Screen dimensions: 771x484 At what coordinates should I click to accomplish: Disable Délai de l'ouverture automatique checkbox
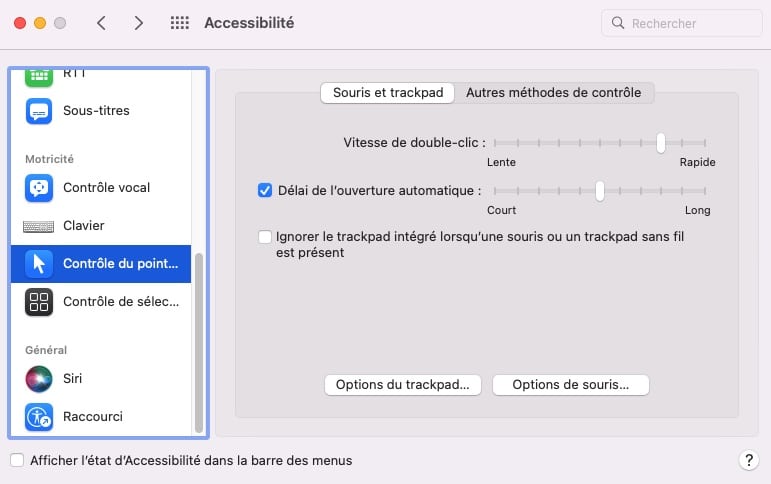[265, 190]
